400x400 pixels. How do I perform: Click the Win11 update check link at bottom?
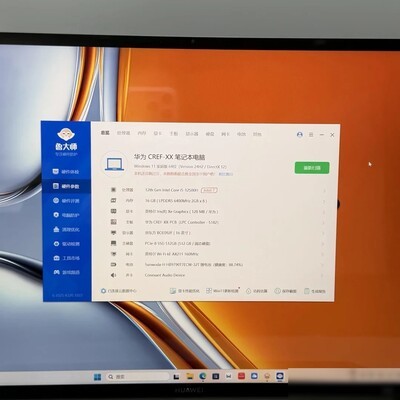coord(222,291)
